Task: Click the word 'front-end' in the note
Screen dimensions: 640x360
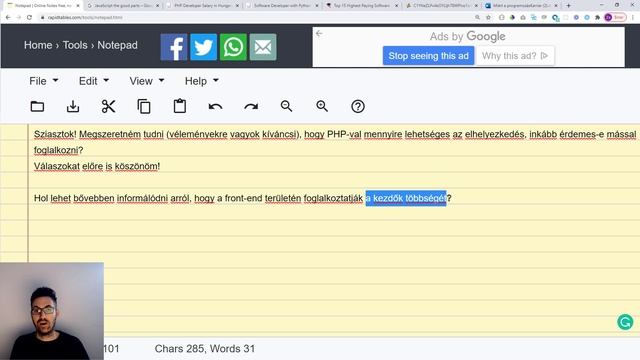Action: coord(243,198)
